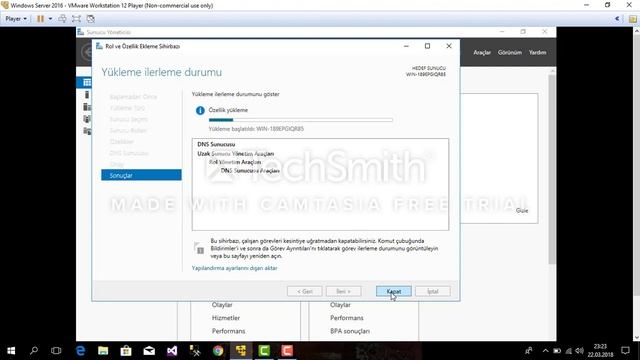Click the İleri button in the wizard
The image size is (640, 360).
pos(343,291)
